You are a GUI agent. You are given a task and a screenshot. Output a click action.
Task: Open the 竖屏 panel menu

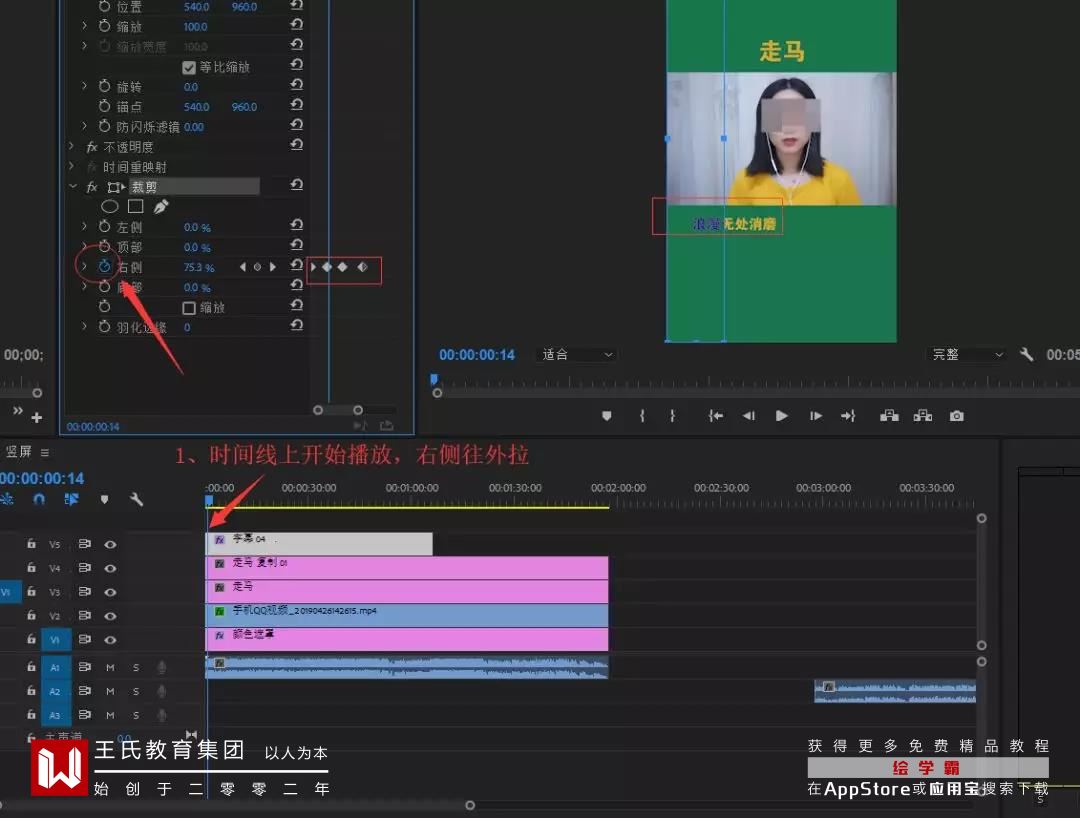tap(45, 452)
